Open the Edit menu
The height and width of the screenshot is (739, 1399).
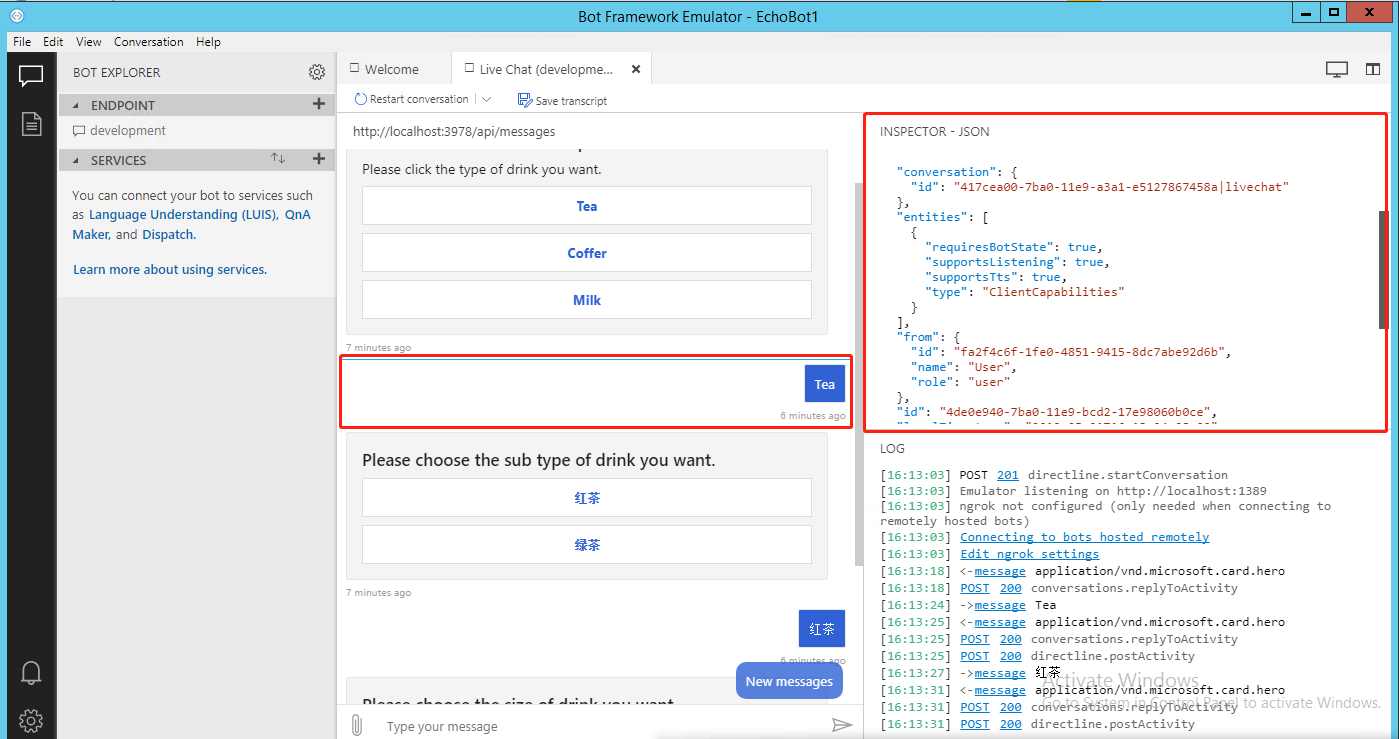tap(53, 42)
